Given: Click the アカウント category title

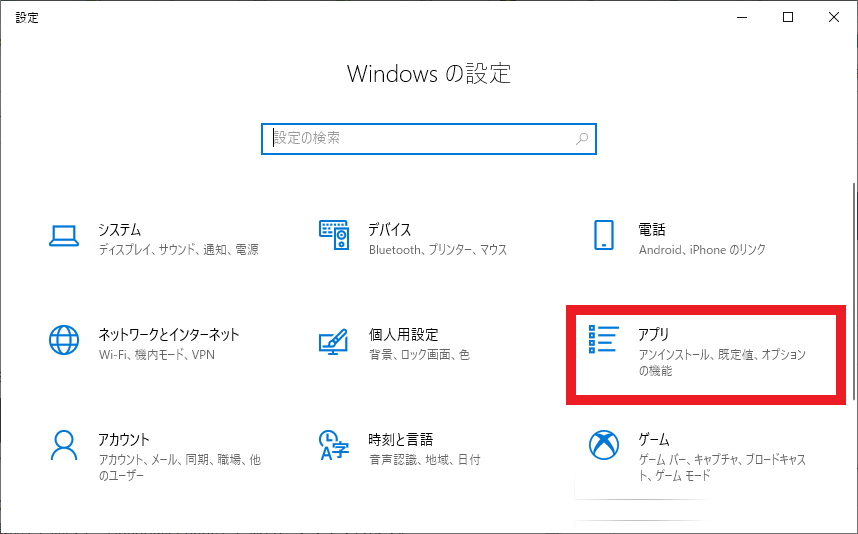Looking at the screenshot, I should point(124,439).
